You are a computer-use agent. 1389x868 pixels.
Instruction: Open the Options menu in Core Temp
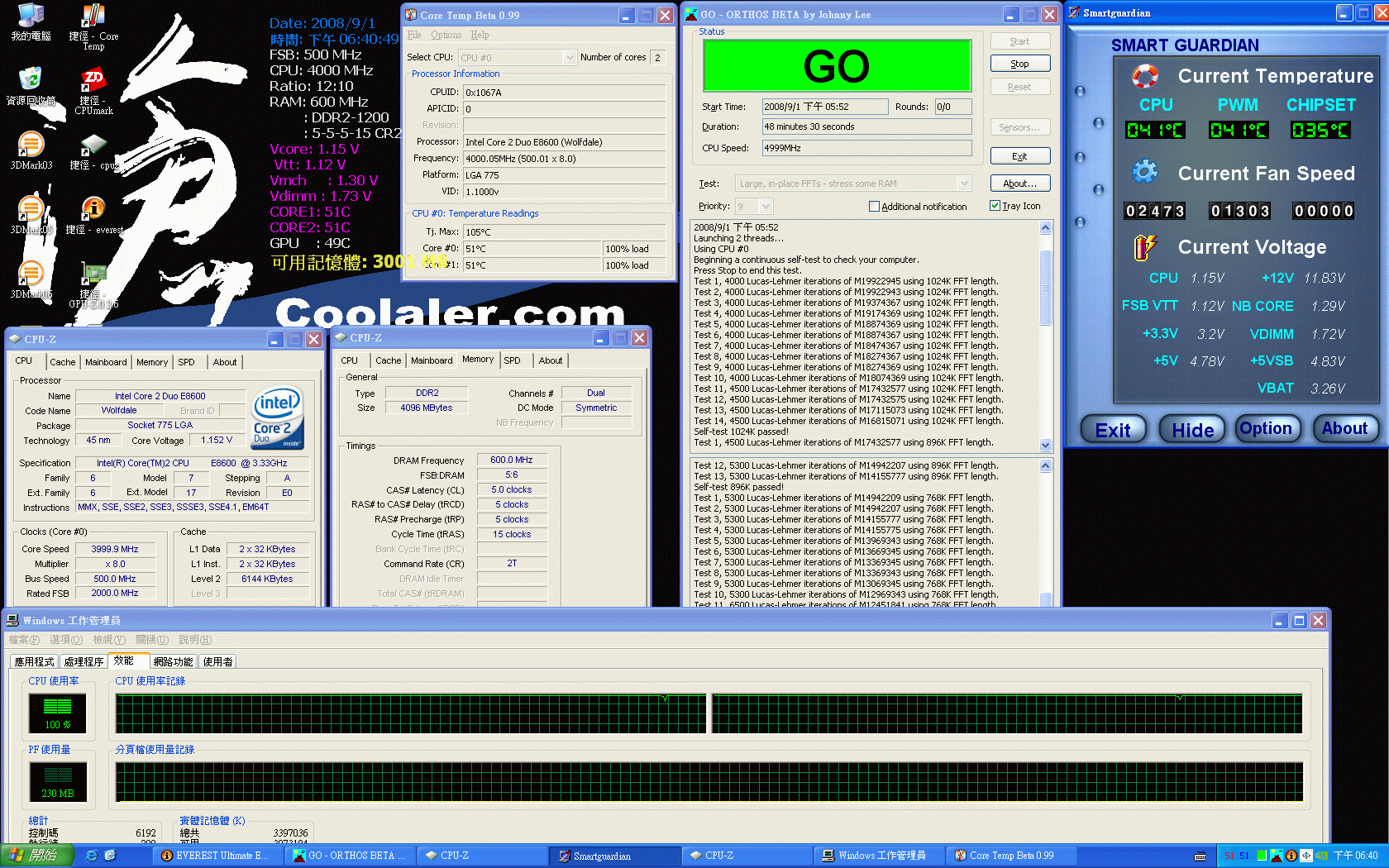(446, 35)
